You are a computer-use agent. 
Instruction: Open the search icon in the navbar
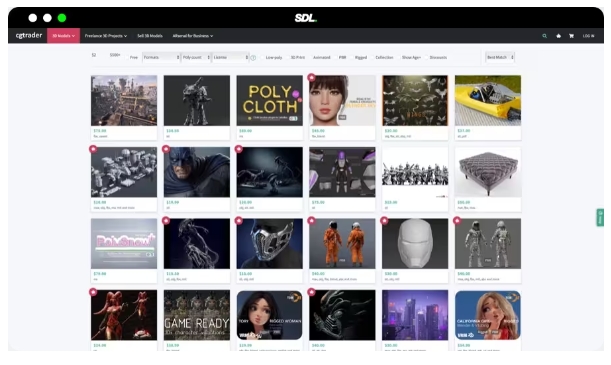(x=544, y=36)
